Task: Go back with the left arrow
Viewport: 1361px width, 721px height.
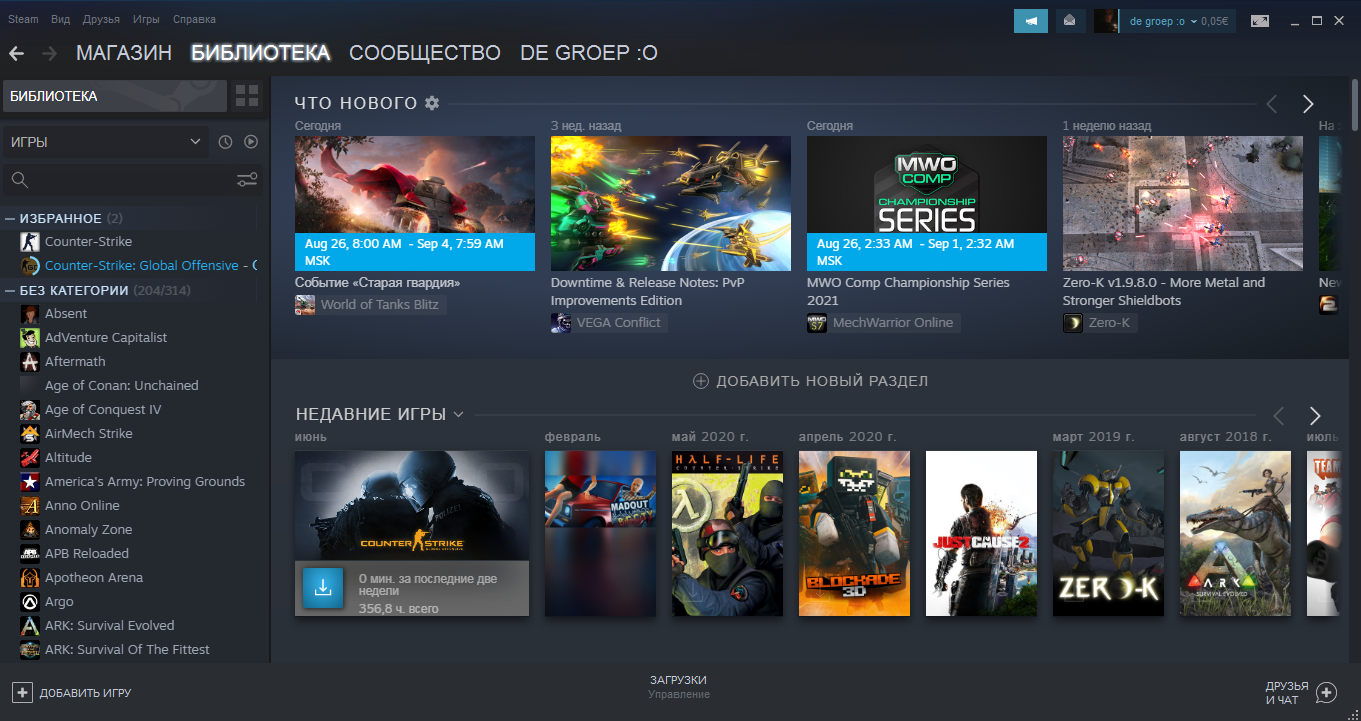Action: click(x=16, y=53)
